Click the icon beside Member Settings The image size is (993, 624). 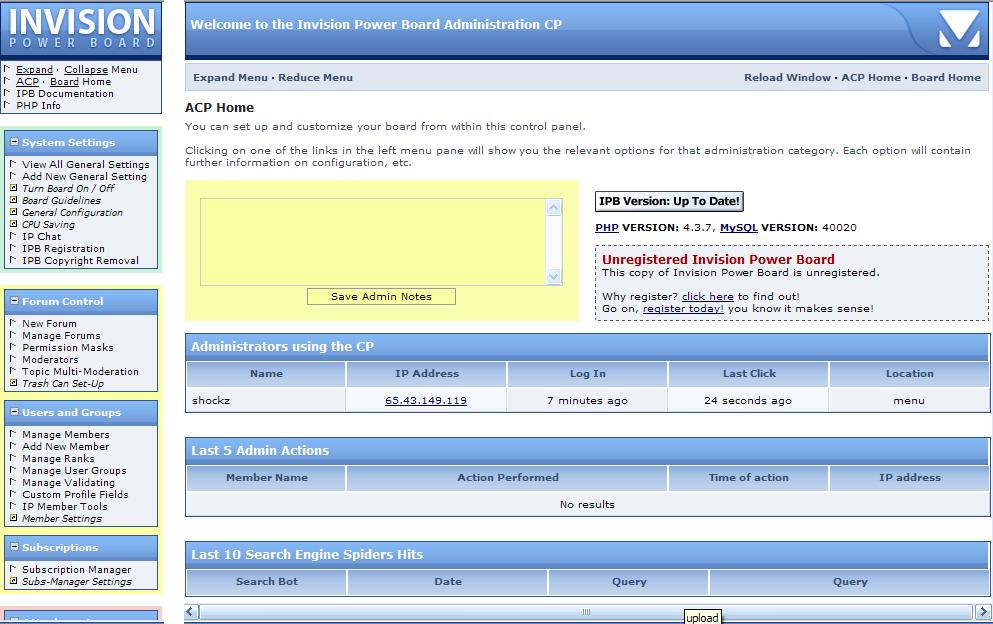pos(13,518)
